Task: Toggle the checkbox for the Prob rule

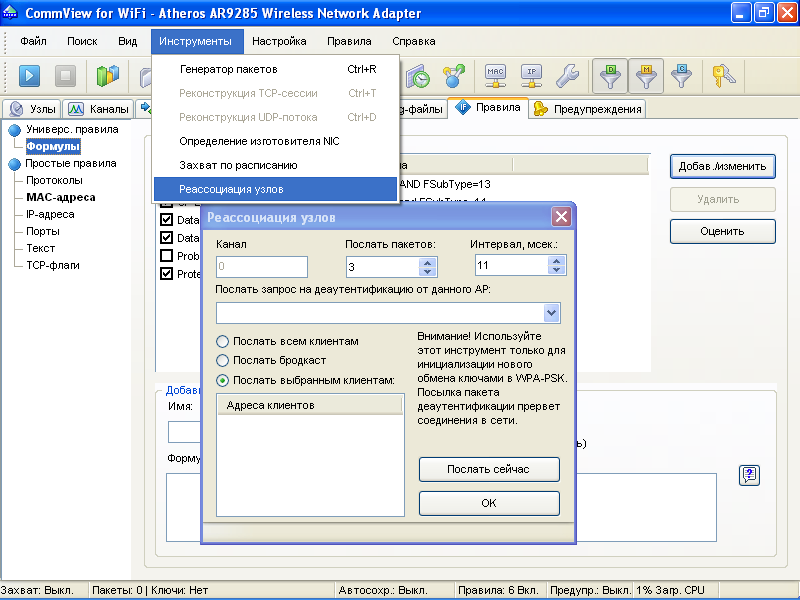Action: [166, 255]
